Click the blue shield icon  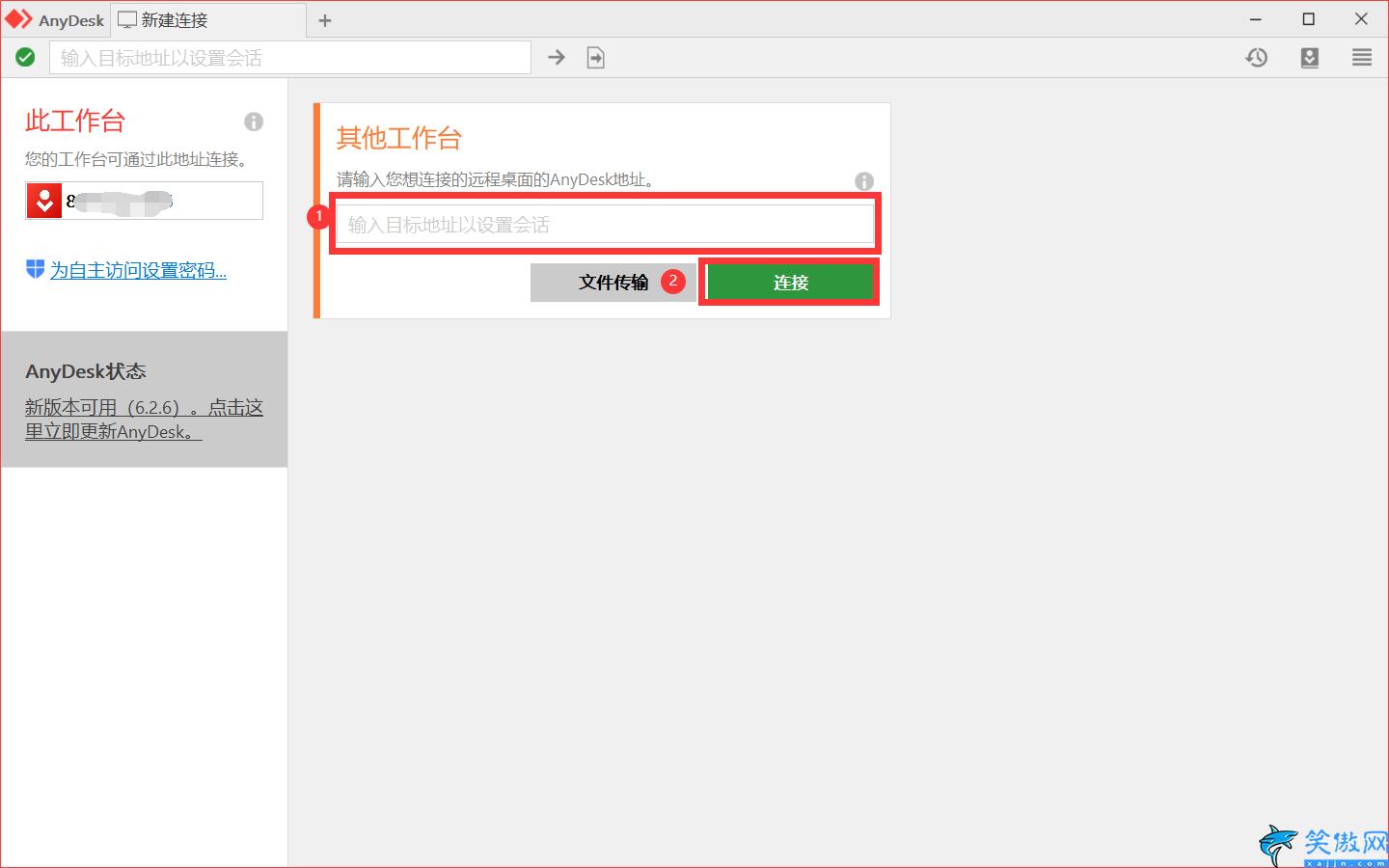[x=35, y=269]
